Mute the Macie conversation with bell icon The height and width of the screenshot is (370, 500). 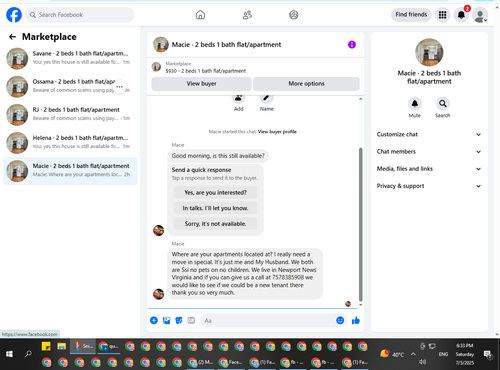pos(415,104)
